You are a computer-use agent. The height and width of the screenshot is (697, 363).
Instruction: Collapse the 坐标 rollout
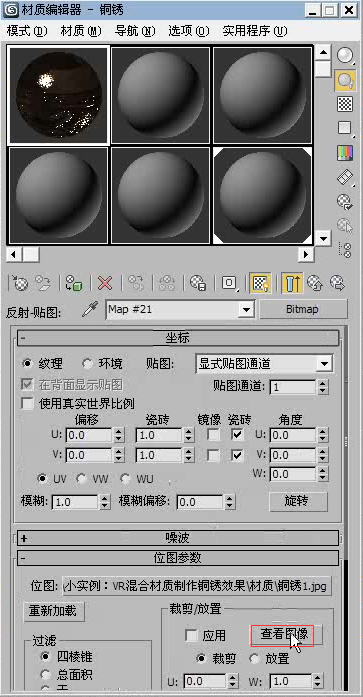coord(178,338)
